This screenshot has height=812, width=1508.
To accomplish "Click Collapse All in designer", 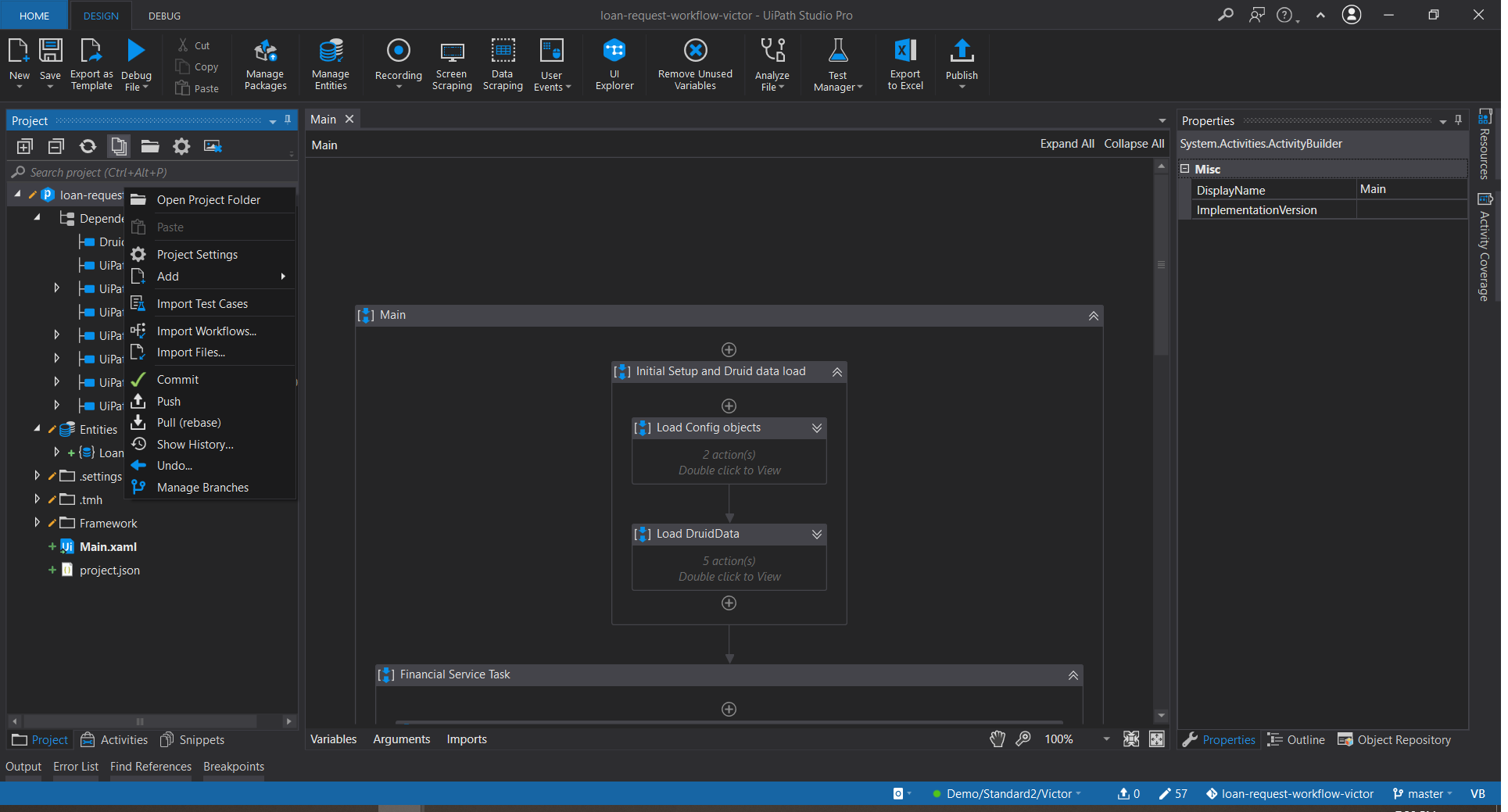I will tap(1134, 144).
